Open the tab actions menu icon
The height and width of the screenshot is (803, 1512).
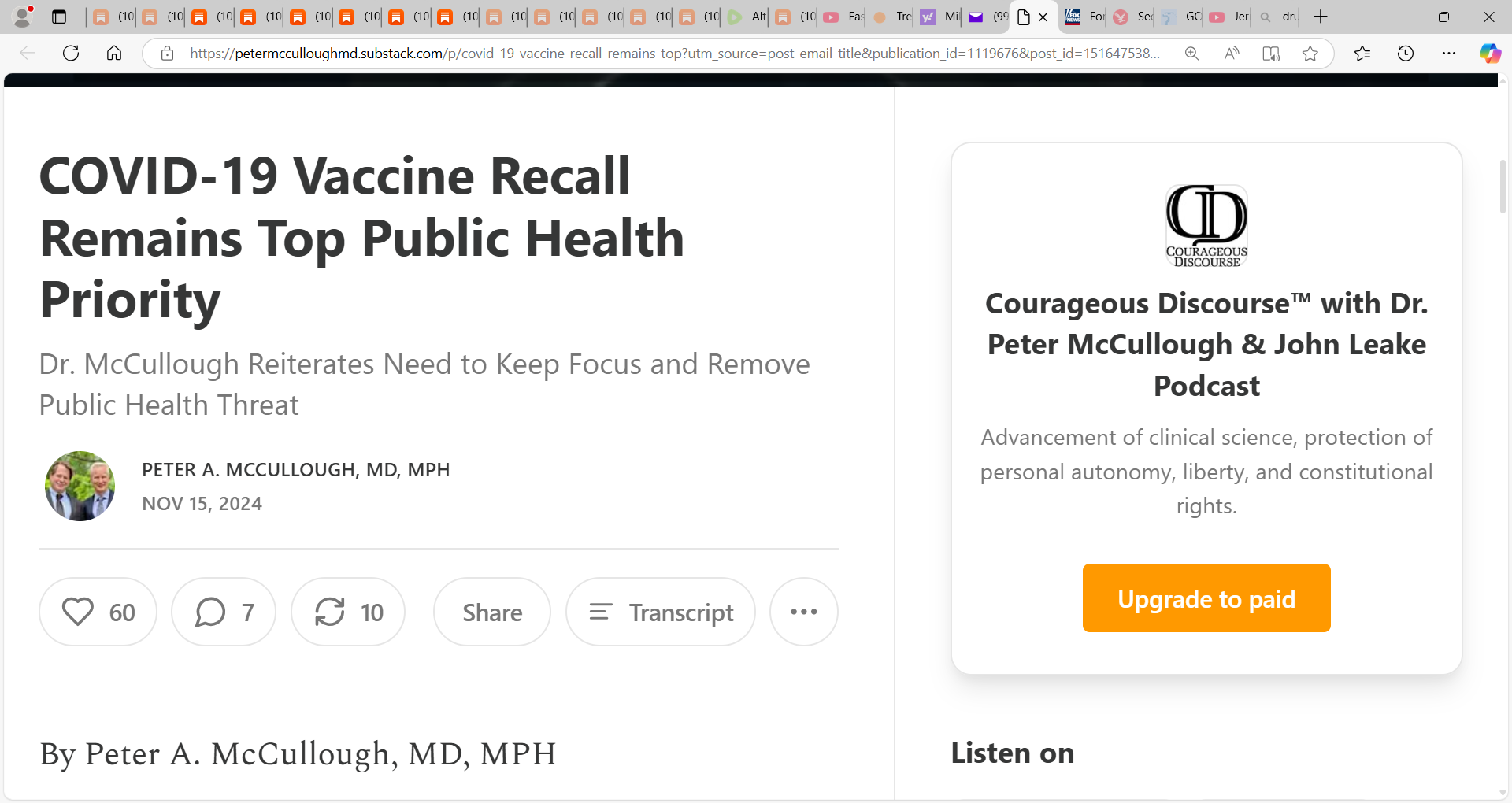[x=59, y=17]
